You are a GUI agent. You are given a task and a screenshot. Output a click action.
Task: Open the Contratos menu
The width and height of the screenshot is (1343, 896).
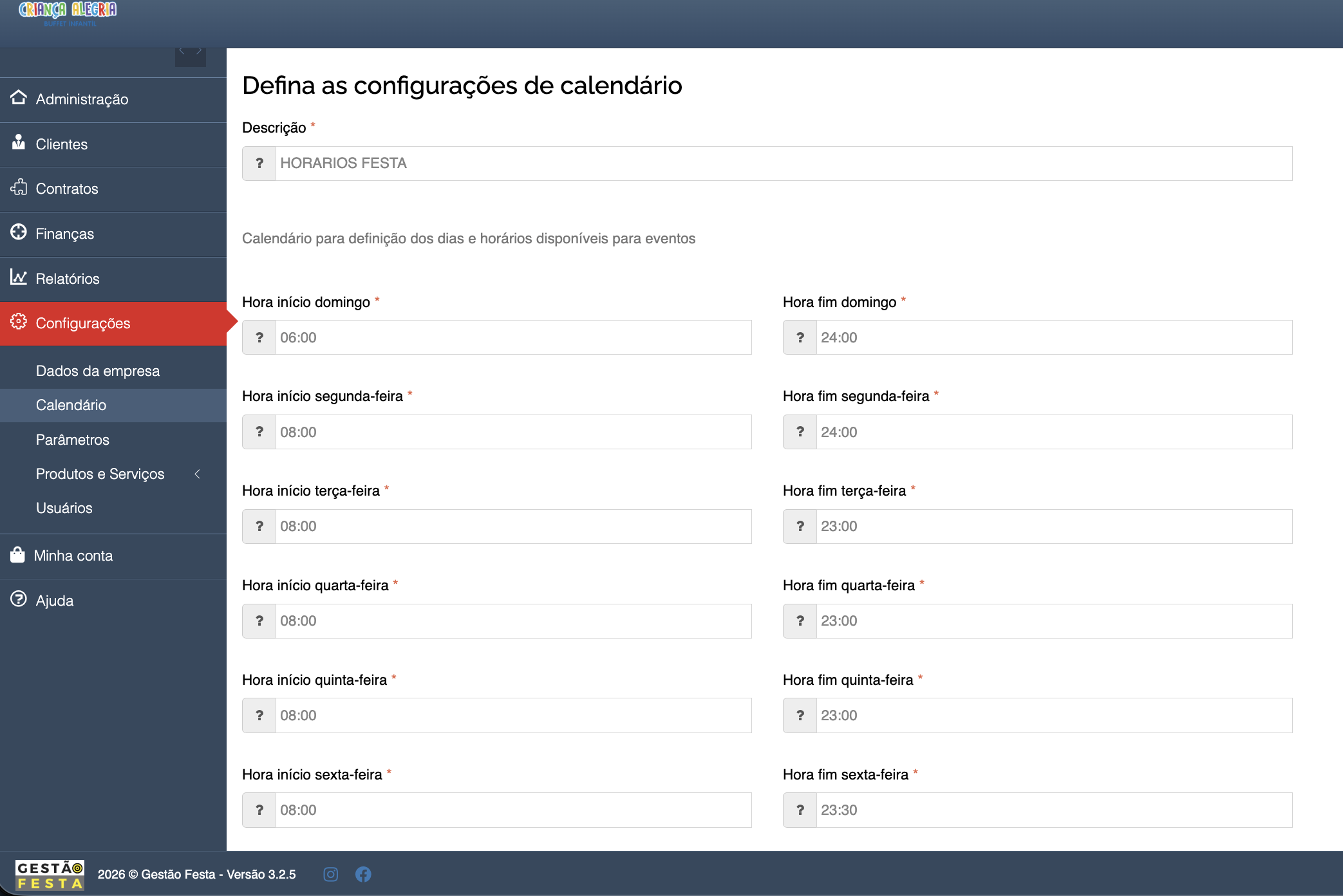click(x=113, y=190)
